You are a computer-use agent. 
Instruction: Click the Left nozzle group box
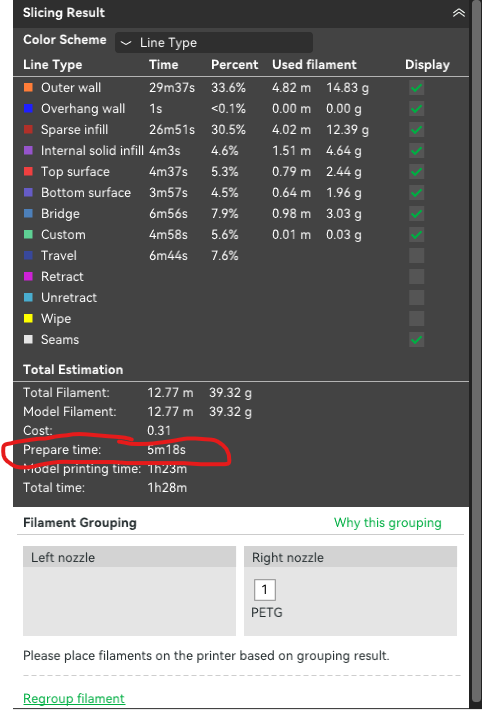(130, 591)
